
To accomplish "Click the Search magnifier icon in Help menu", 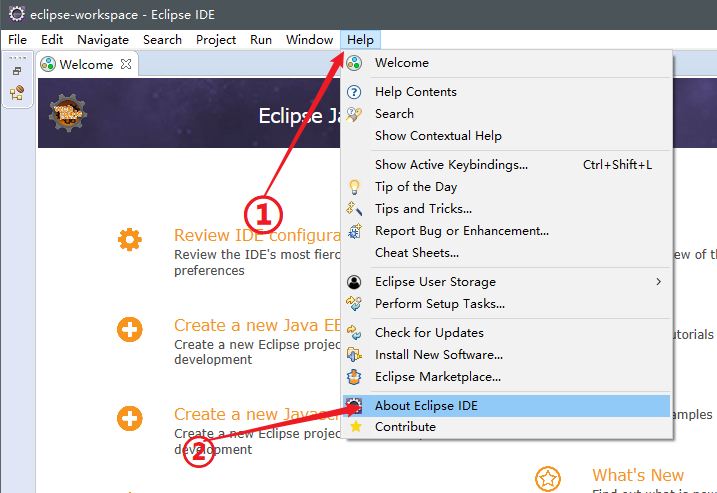I will click(354, 114).
